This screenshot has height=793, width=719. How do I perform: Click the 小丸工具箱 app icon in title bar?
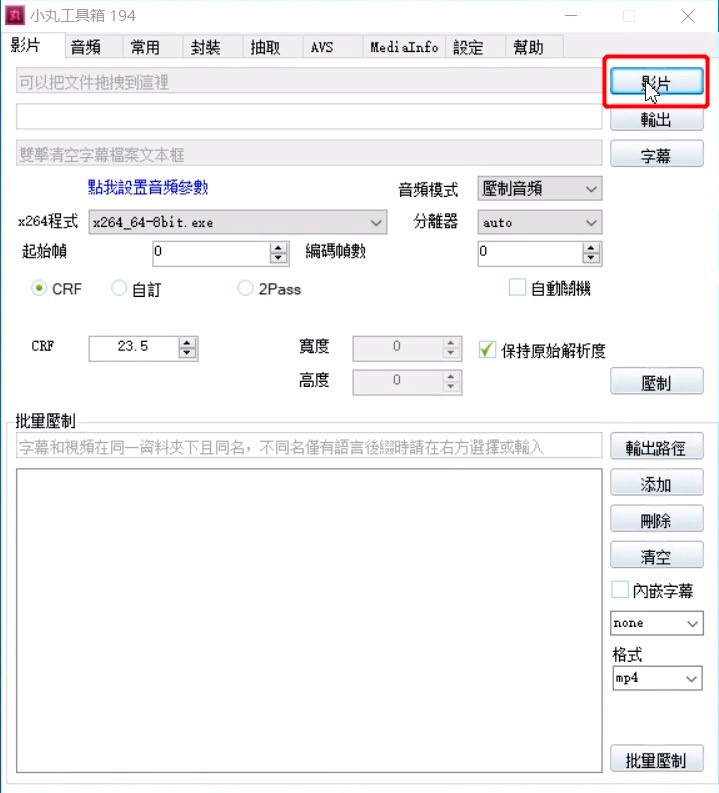[15, 16]
